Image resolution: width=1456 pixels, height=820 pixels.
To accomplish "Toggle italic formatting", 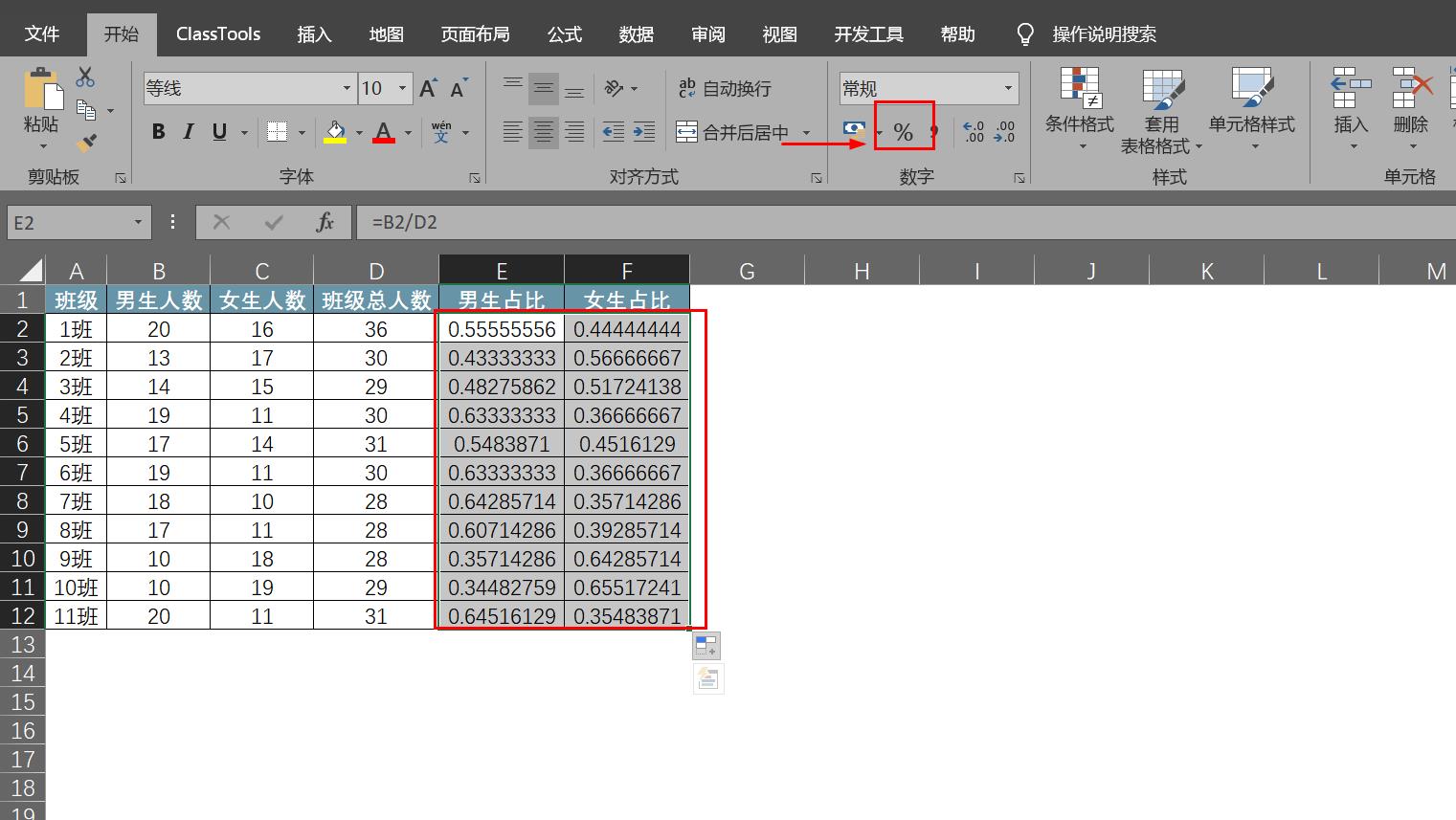I will click(x=188, y=132).
